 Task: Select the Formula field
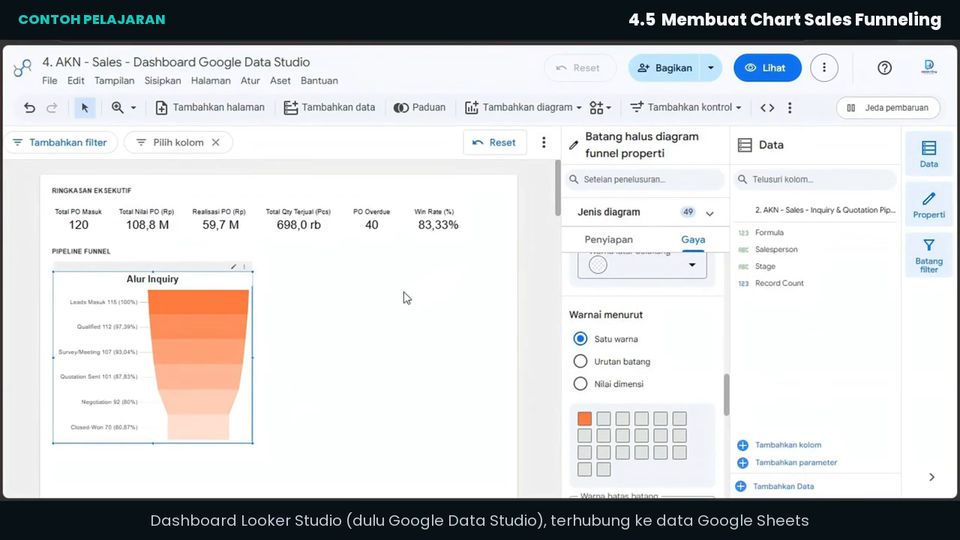click(x=769, y=233)
